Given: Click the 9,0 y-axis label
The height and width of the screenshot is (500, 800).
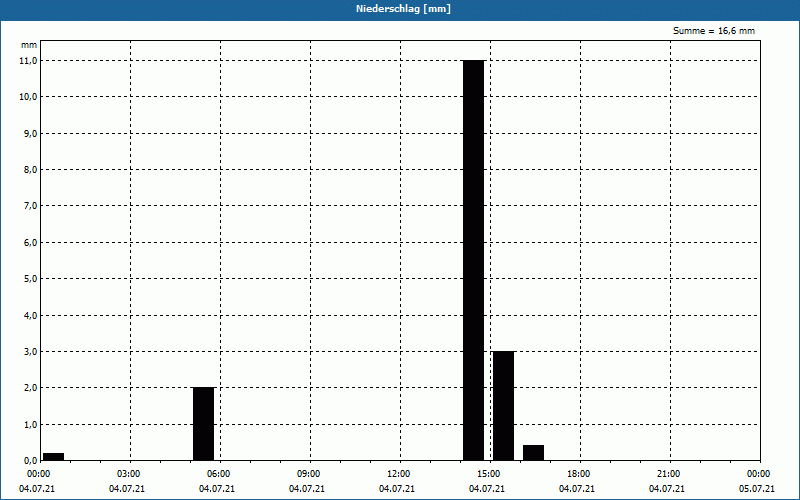Looking at the screenshot, I should (31, 133).
